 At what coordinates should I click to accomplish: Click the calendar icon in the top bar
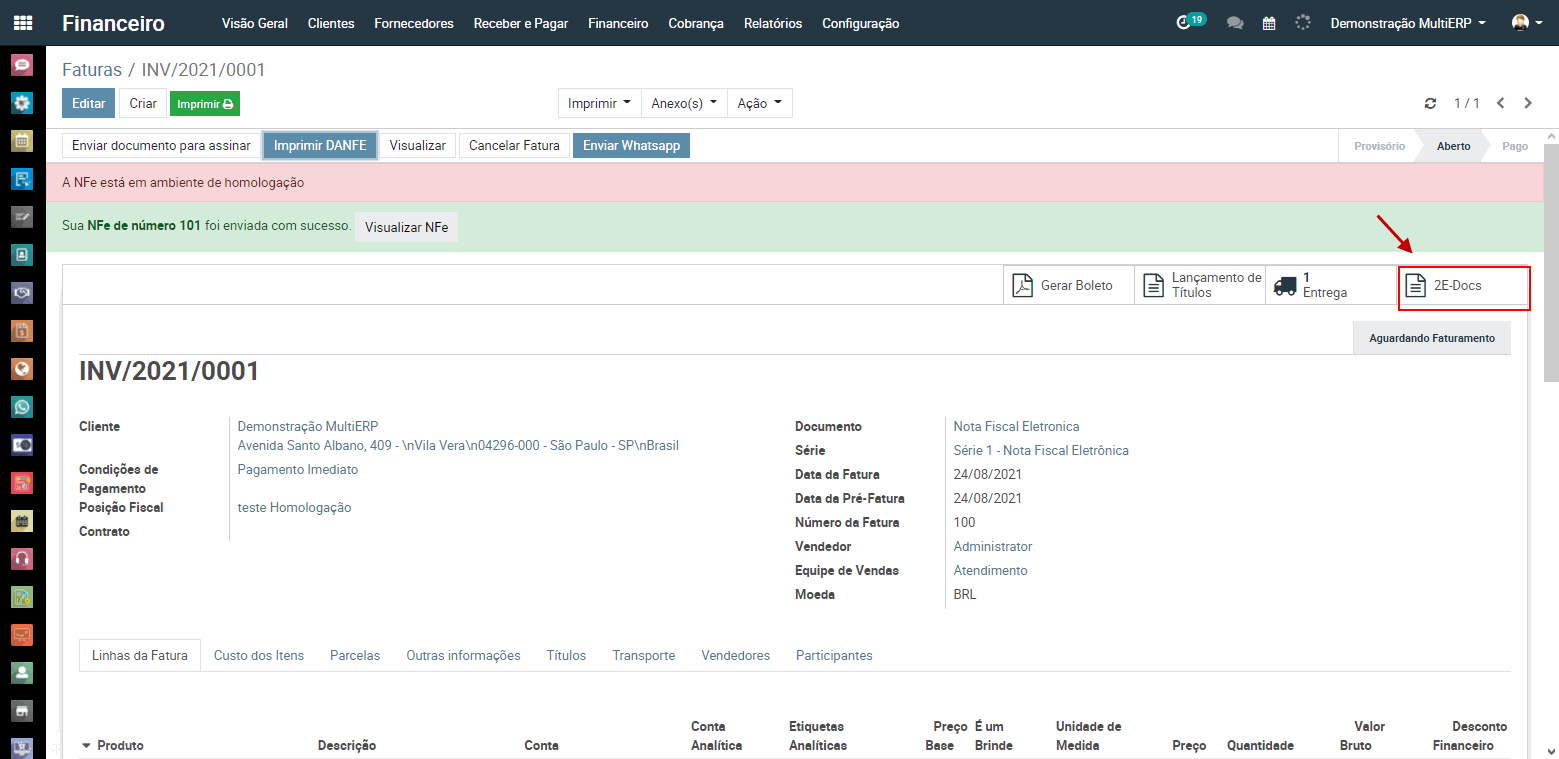[1269, 23]
